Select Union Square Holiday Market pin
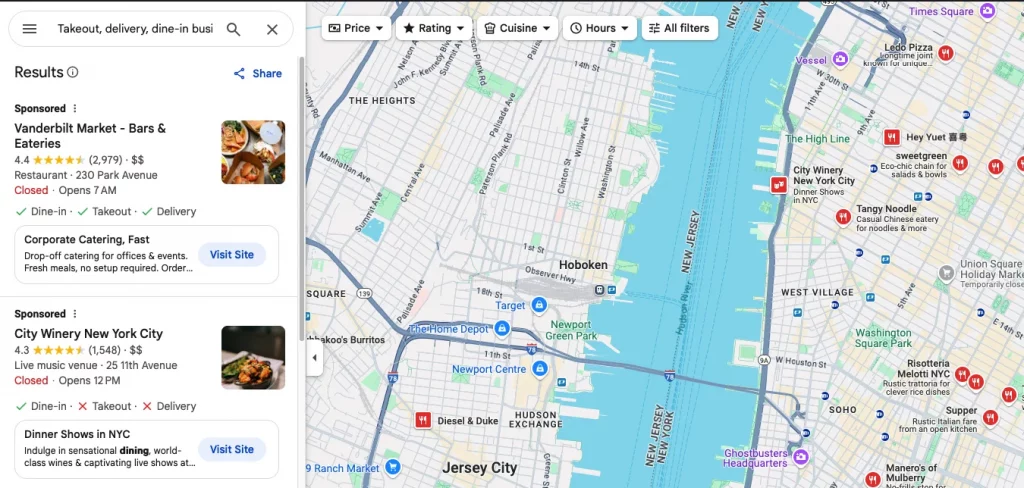 tap(946, 273)
